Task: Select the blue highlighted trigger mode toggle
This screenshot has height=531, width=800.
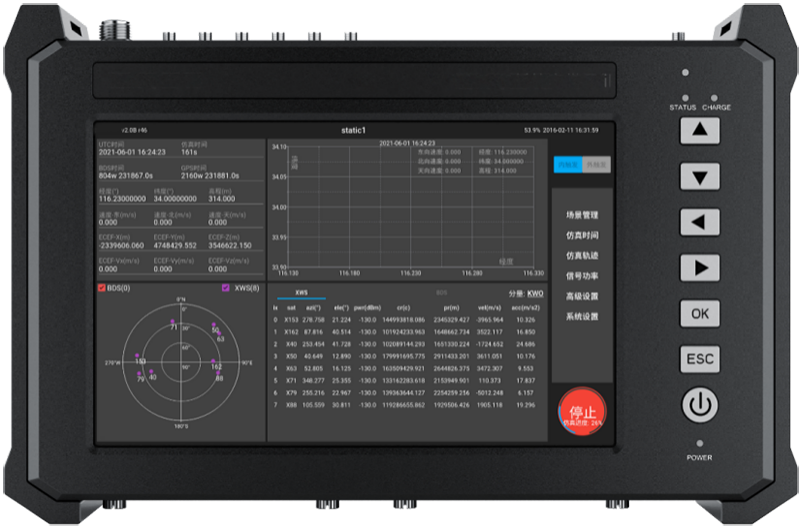Action: coord(567,163)
